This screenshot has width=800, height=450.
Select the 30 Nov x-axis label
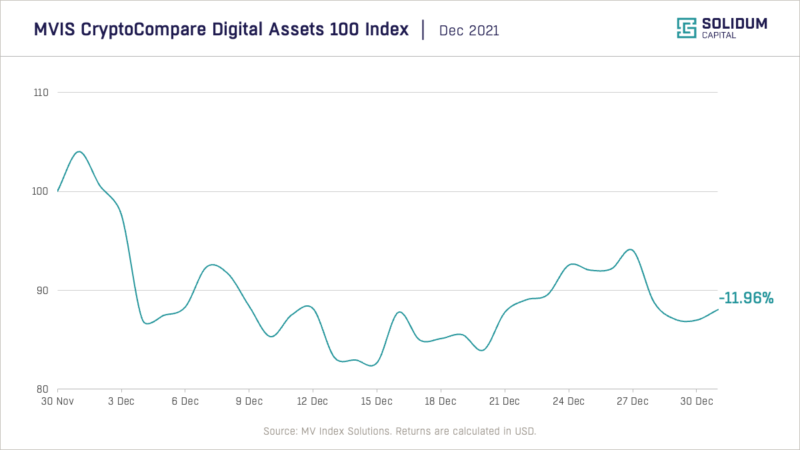[x=58, y=400]
